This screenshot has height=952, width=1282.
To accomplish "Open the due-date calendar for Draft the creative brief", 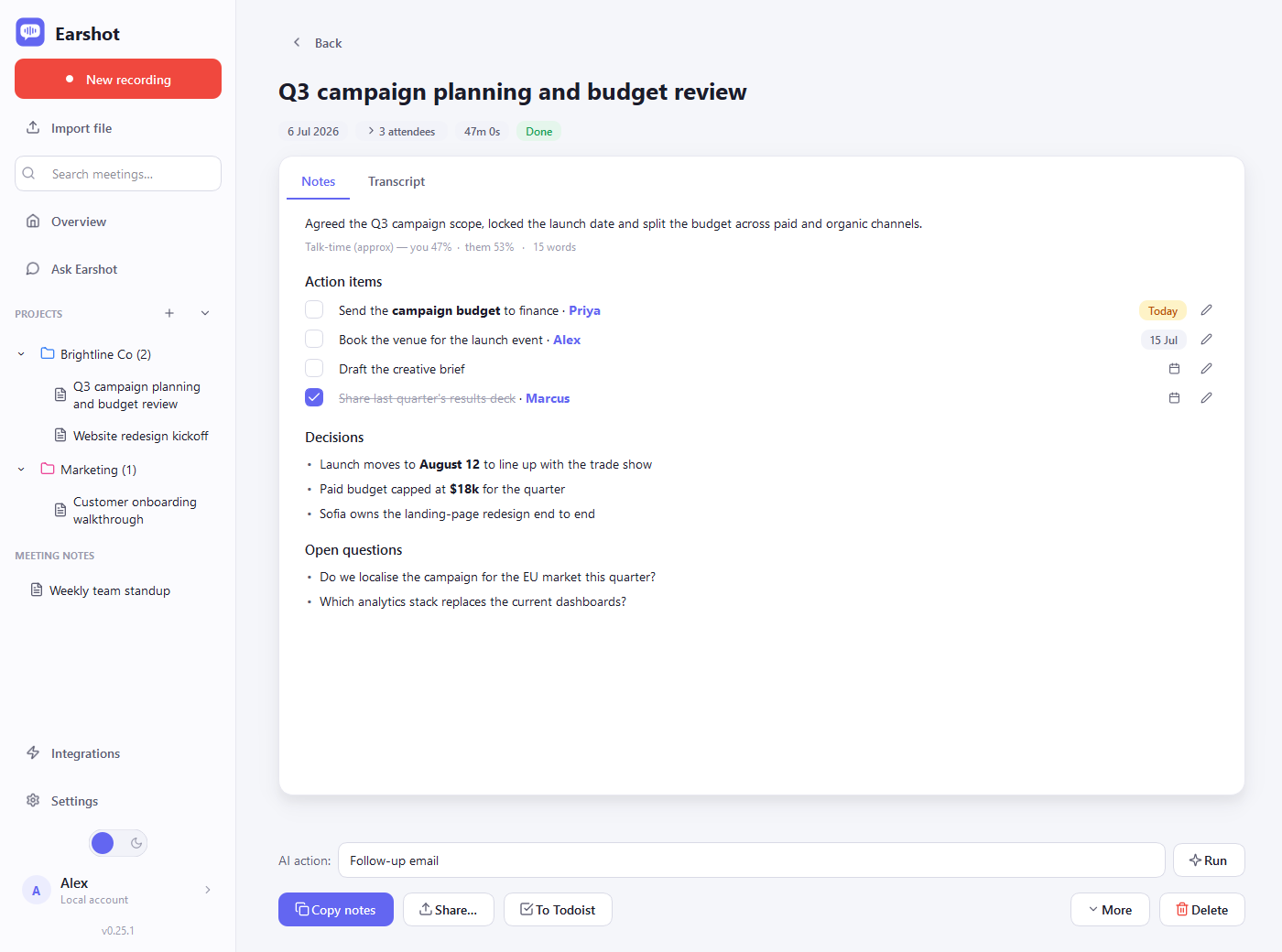I will click(1174, 369).
